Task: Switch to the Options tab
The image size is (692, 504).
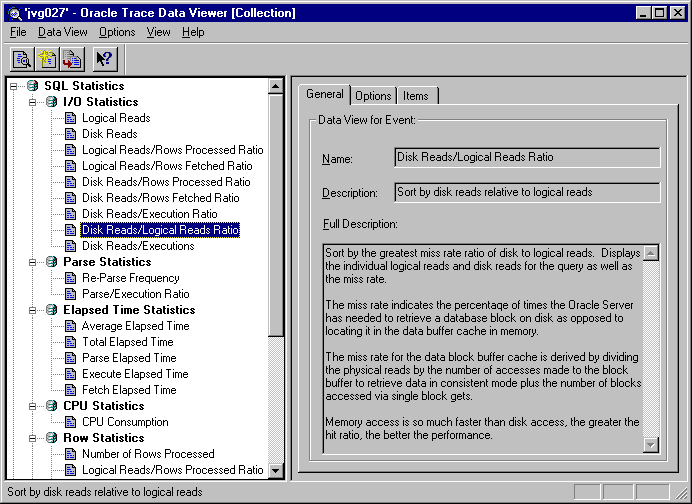Action: point(373,96)
